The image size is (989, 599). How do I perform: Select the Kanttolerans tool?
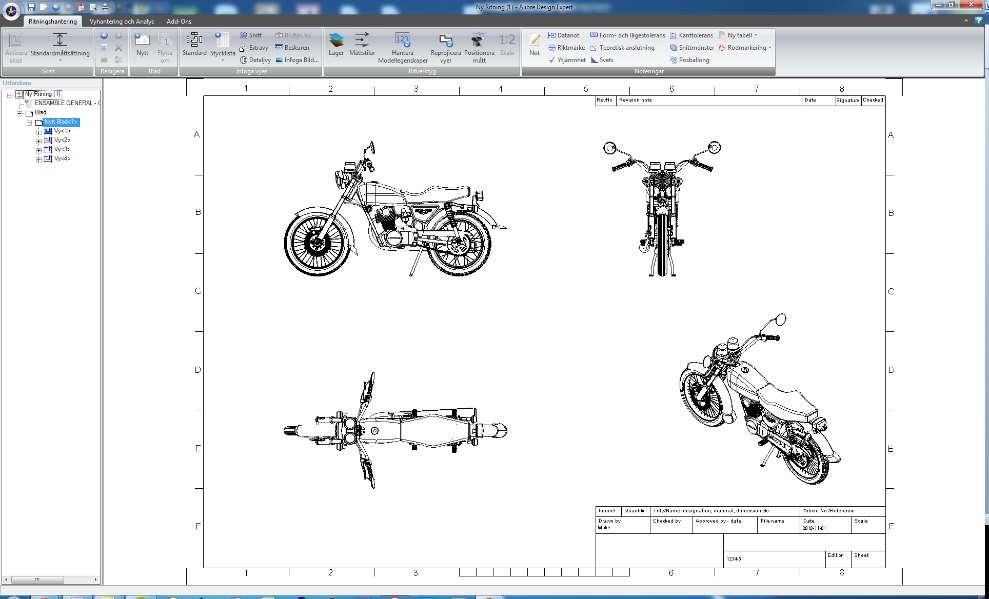click(x=691, y=36)
